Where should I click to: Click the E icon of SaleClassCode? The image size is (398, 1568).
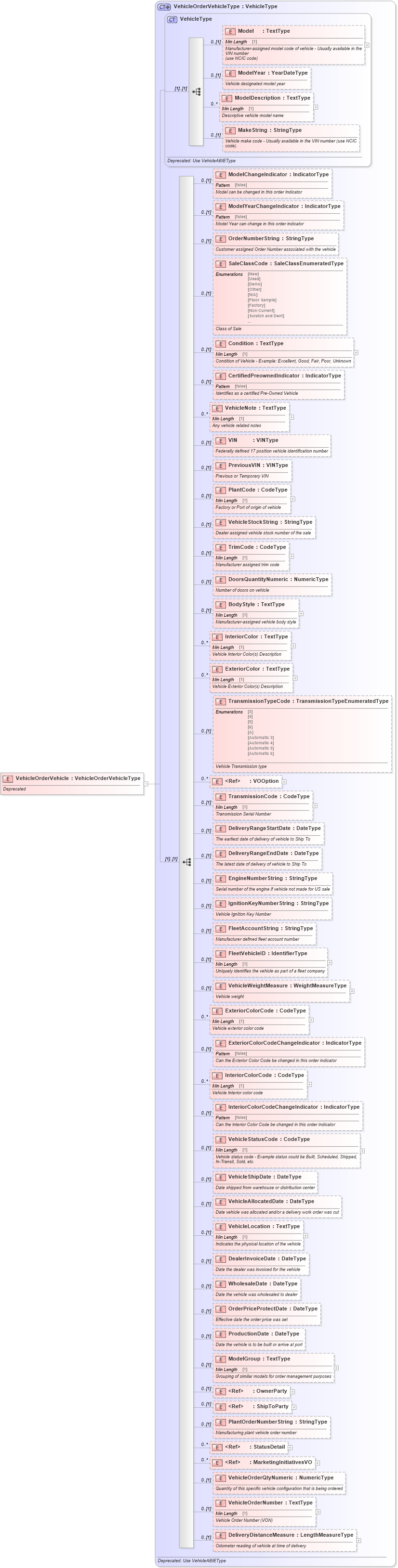(221, 263)
